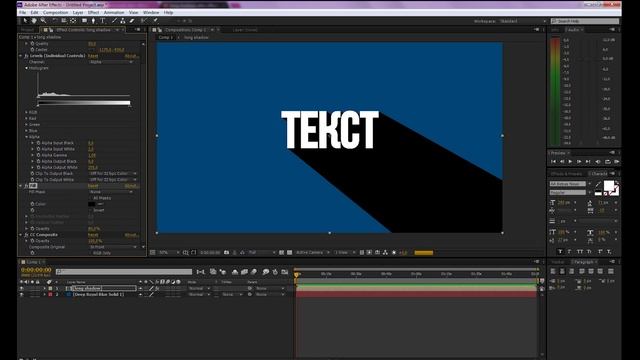Open the File menu
The image size is (640, 360).
[22, 13]
